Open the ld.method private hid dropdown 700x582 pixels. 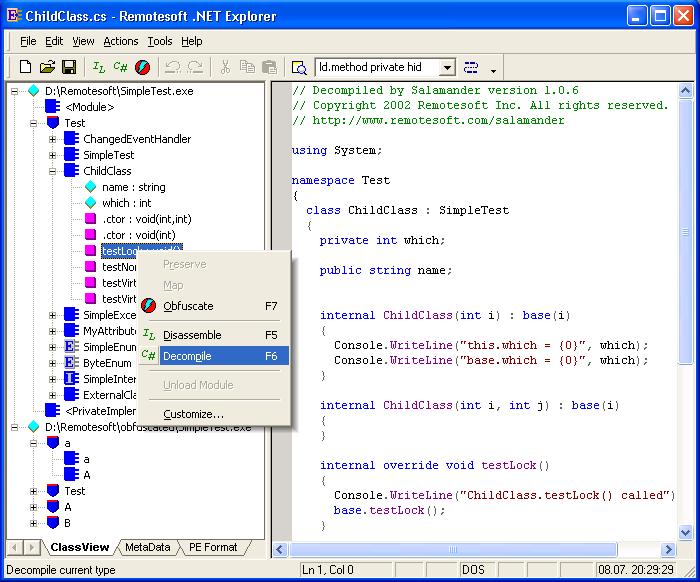coord(446,67)
